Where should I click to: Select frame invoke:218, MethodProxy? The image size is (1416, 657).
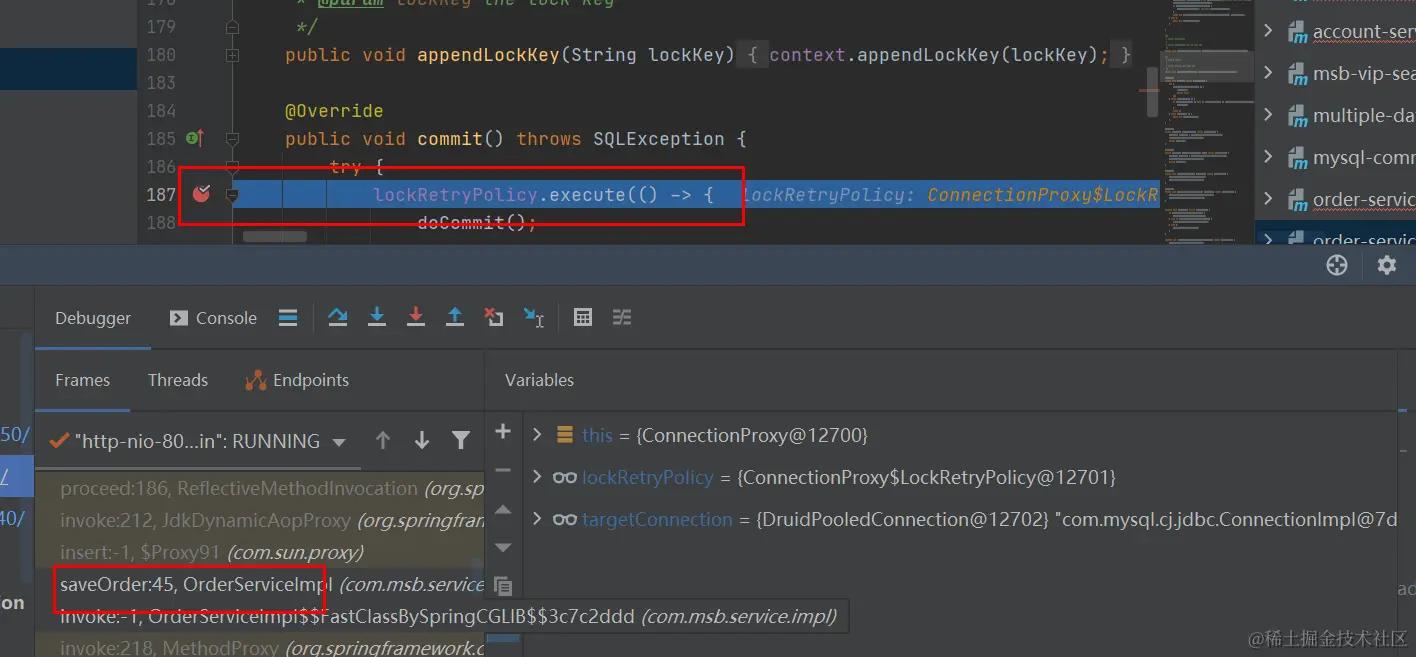(260, 648)
